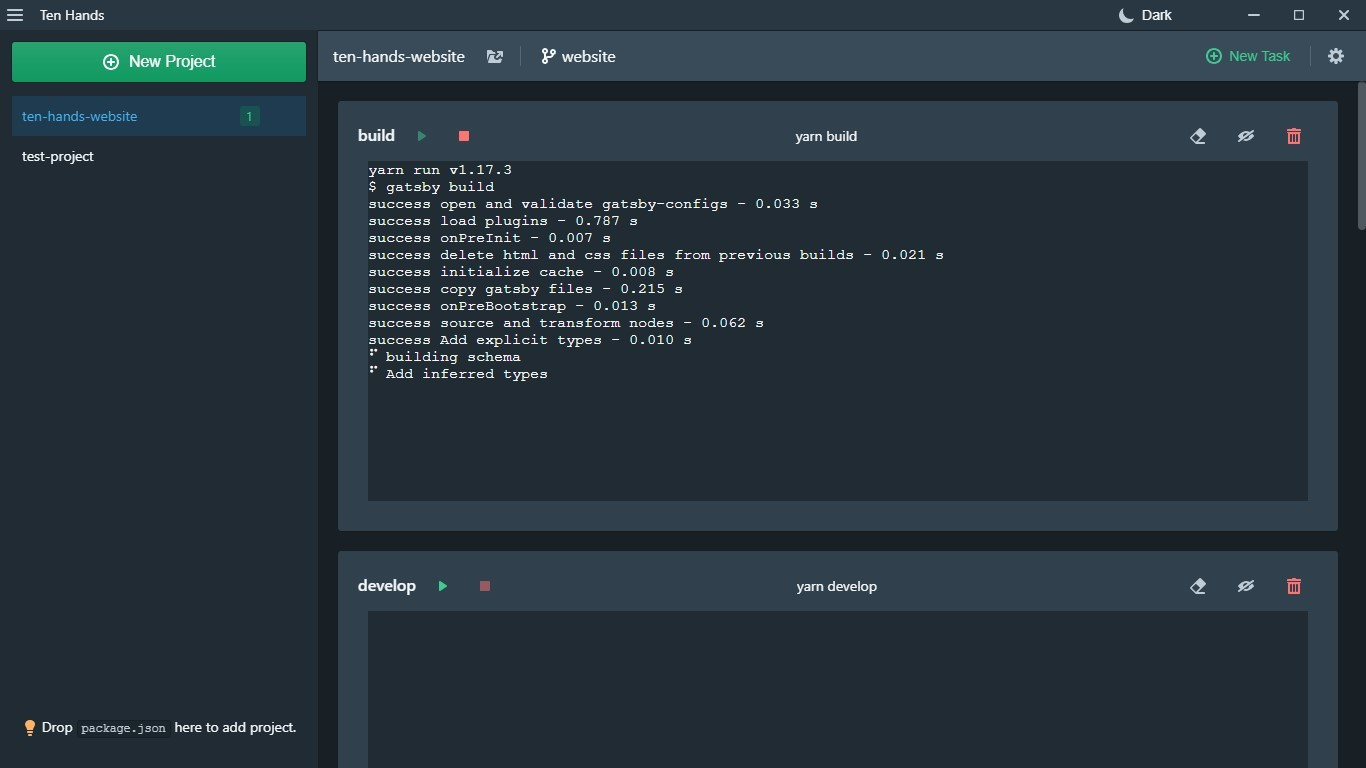
Task: Add a New Task
Action: point(1248,56)
